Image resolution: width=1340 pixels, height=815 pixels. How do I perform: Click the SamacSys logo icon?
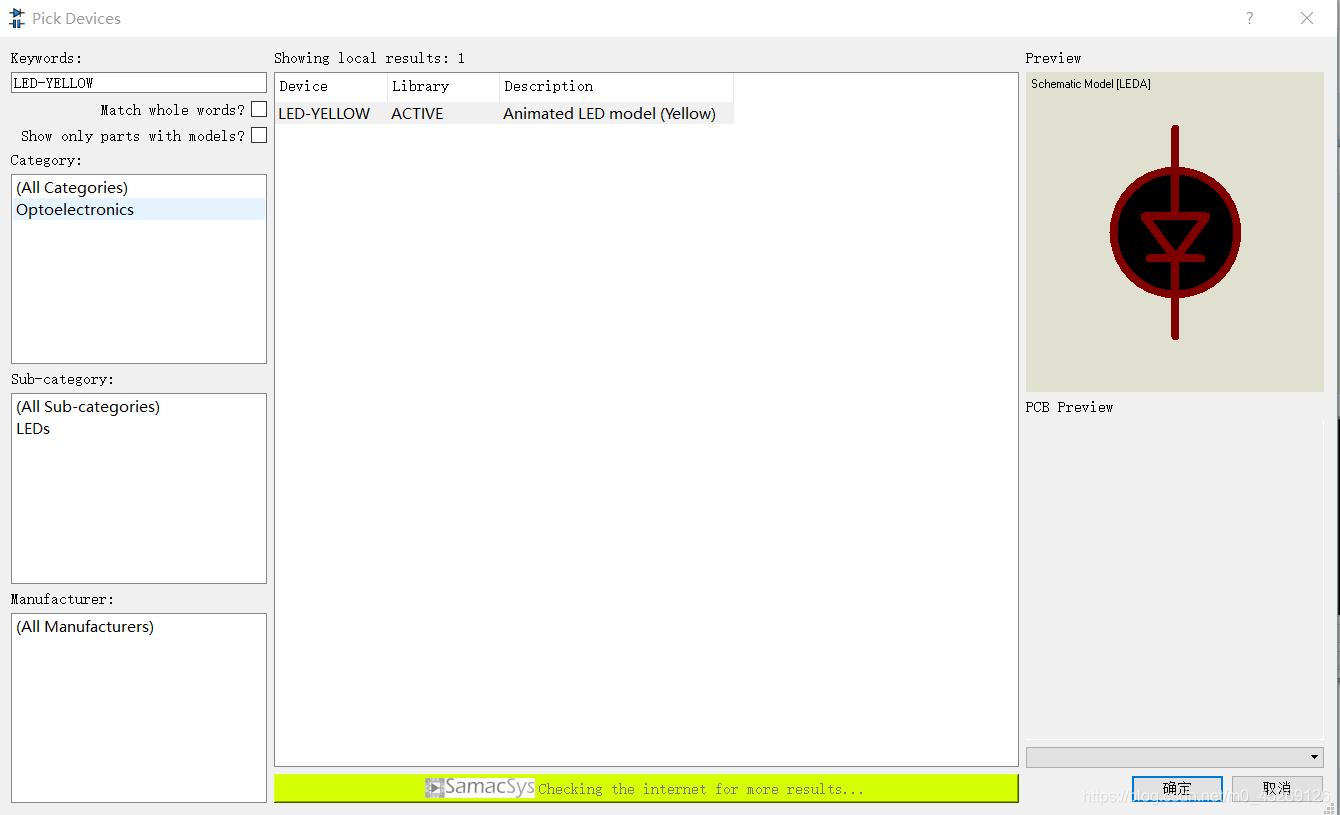[x=480, y=788]
